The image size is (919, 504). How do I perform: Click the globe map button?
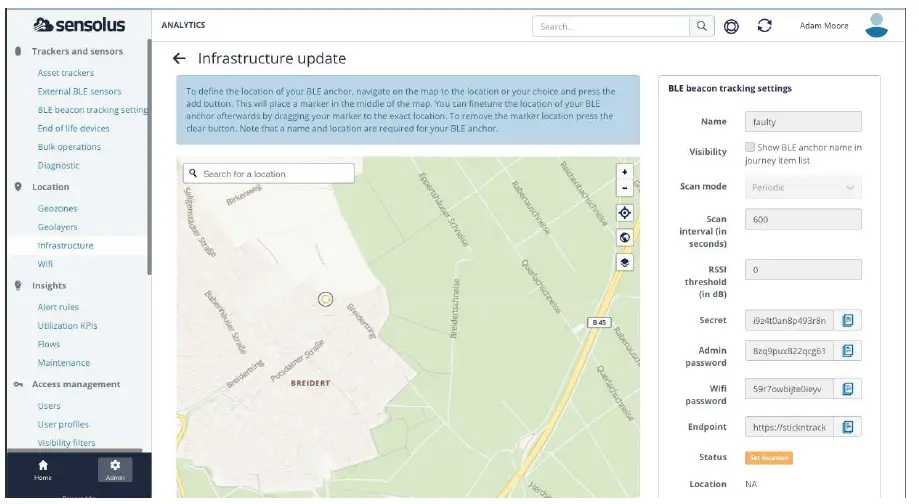(624, 237)
